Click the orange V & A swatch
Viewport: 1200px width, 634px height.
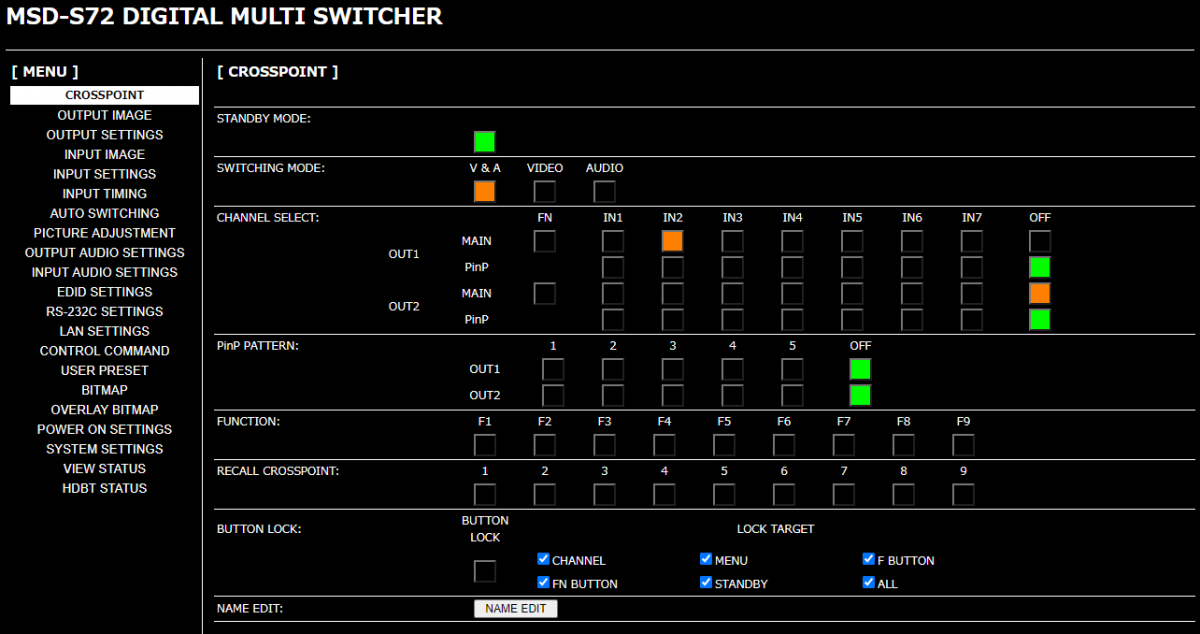[484, 192]
